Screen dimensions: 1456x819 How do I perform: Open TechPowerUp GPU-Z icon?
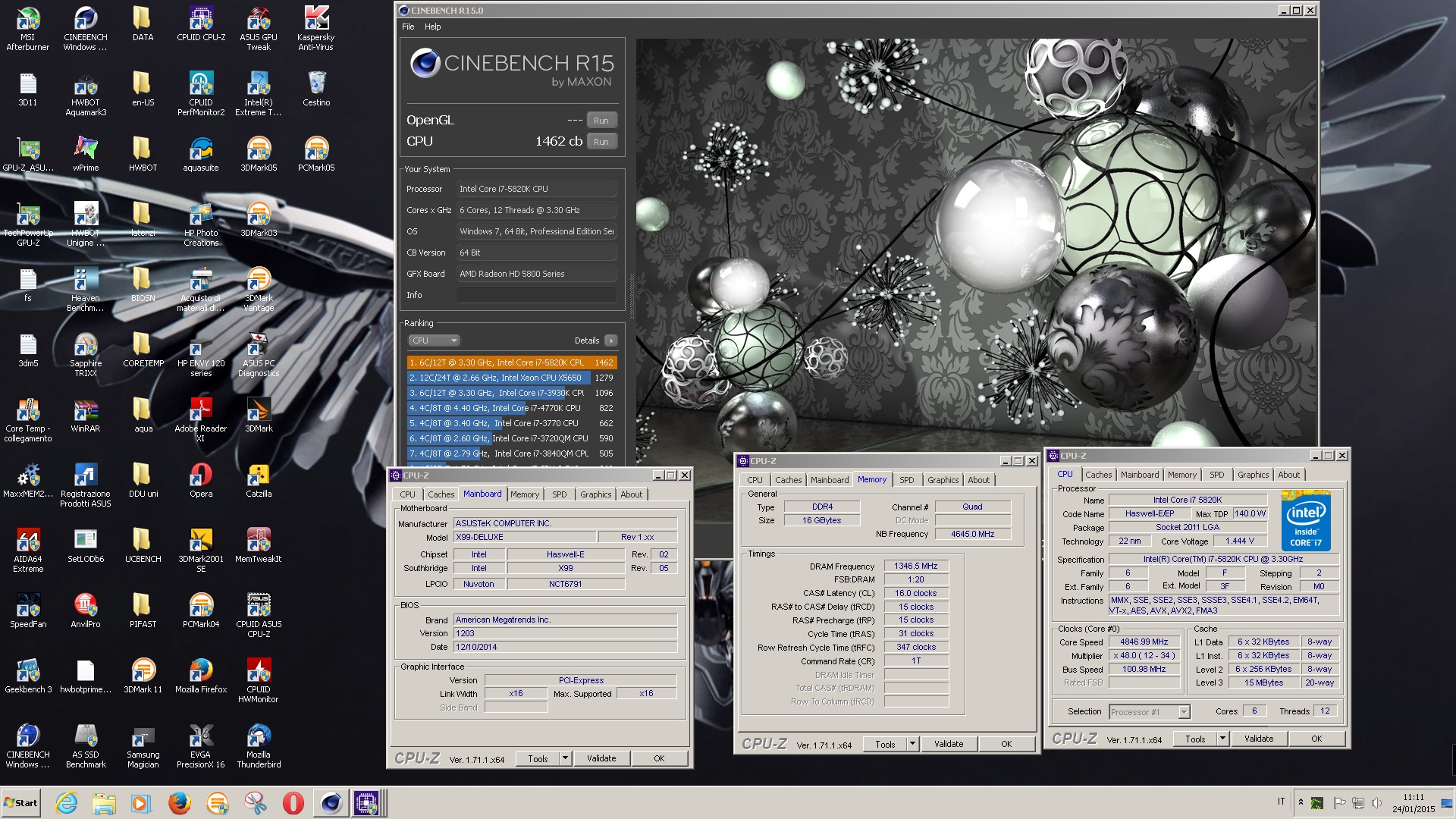coord(28,224)
